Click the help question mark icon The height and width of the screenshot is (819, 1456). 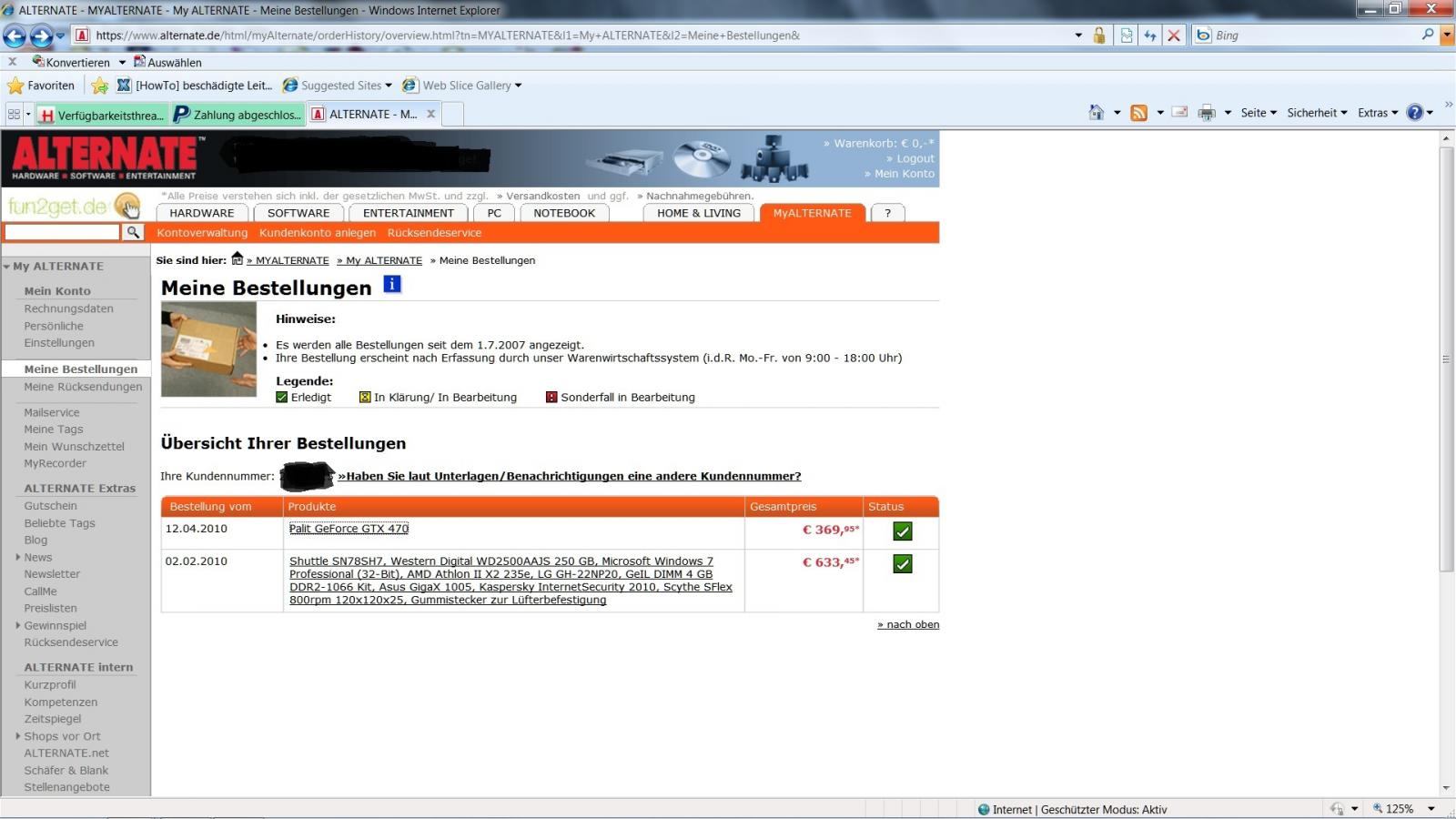[x=1414, y=113]
